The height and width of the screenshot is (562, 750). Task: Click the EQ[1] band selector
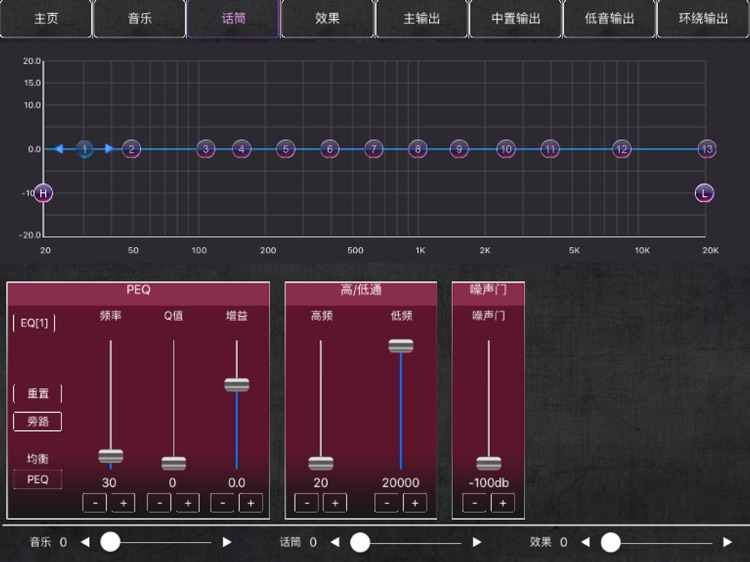[x=34, y=323]
